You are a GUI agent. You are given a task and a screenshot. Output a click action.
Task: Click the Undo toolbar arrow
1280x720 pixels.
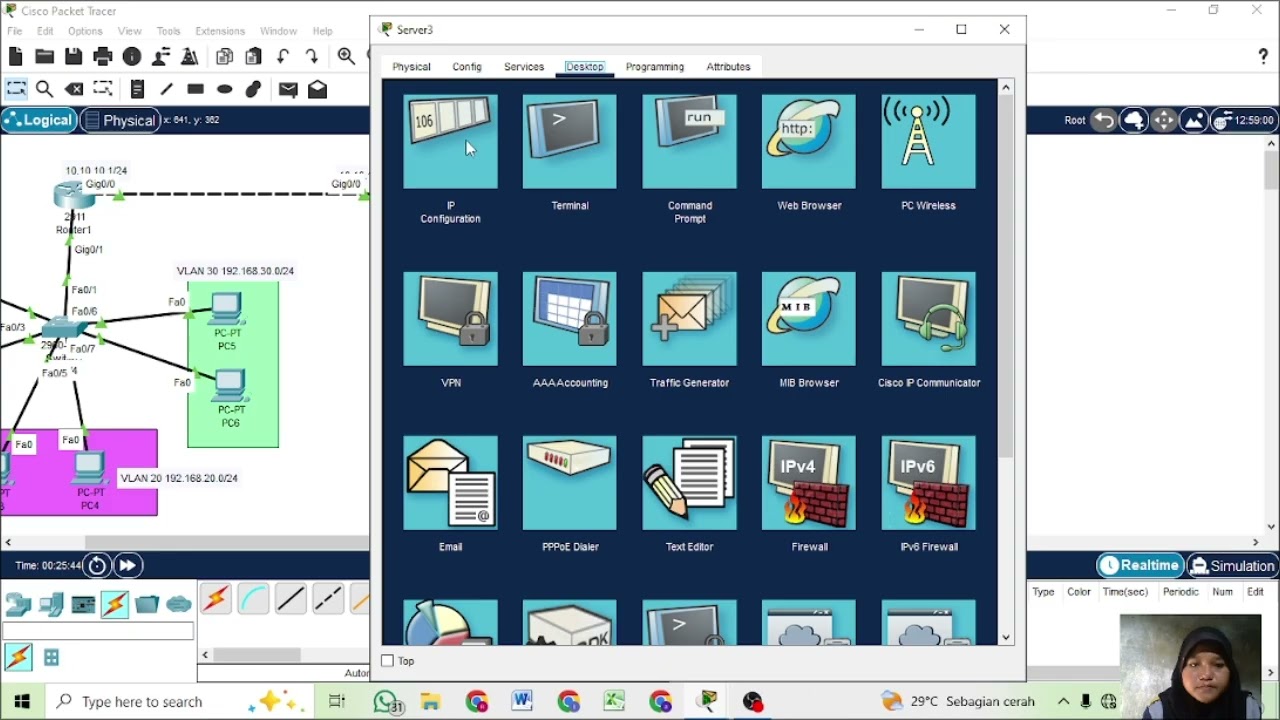pyautogui.click(x=283, y=57)
